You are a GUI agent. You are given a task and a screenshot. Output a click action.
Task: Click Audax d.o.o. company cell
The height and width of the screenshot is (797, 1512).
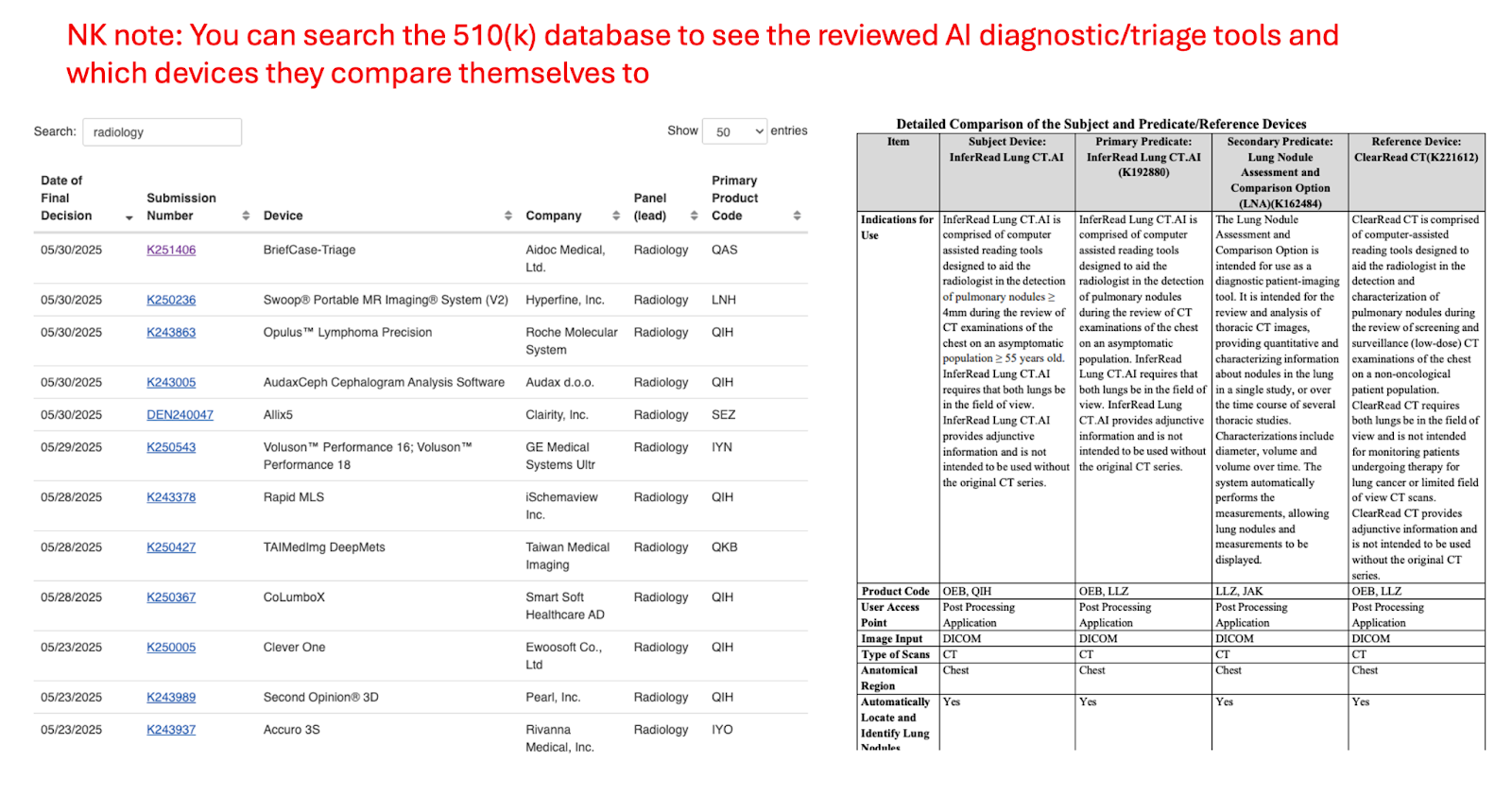pyautogui.click(x=559, y=382)
